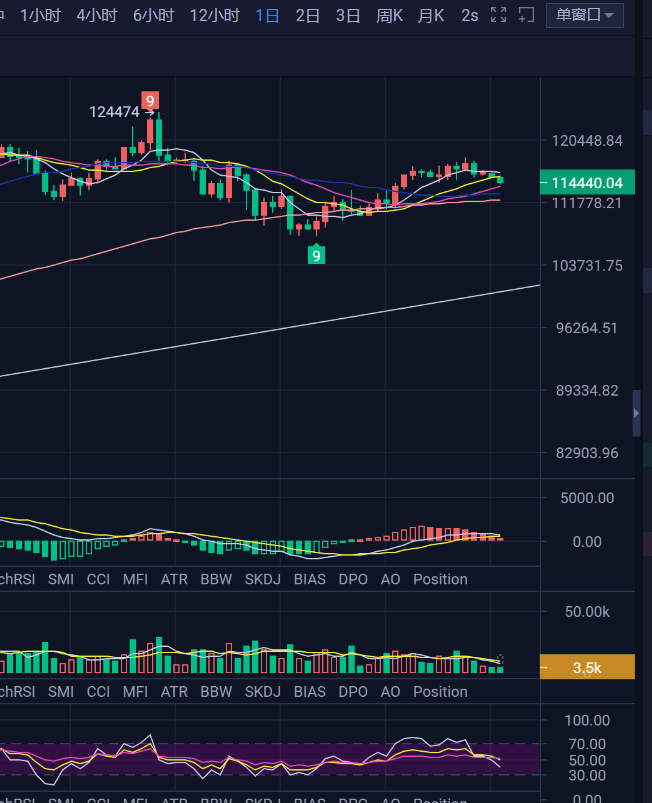Click the 103731.75 price axis label

(587, 266)
